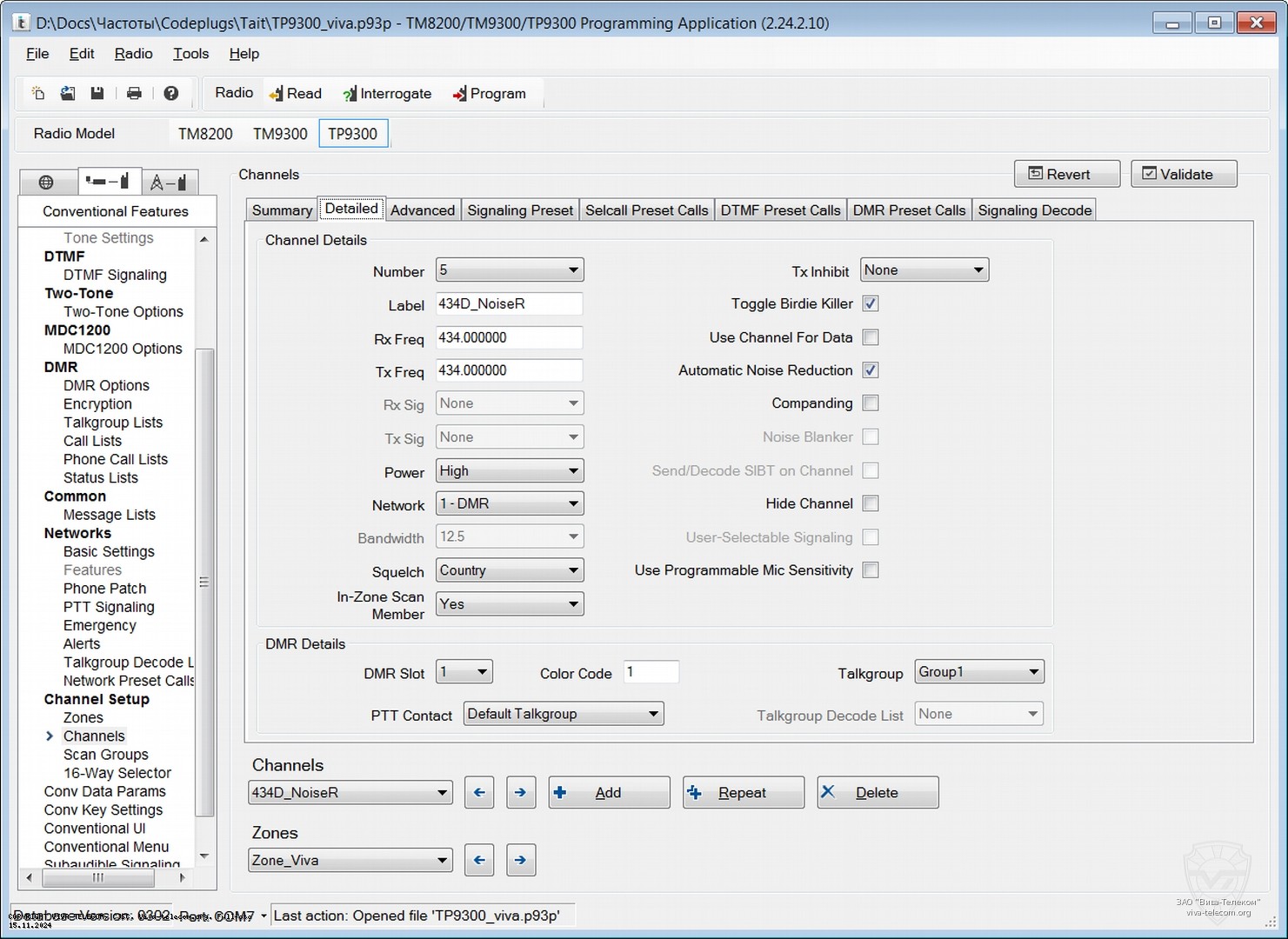The image size is (1288, 939).
Task: Open help via the question mark icon
Action: 171,93
